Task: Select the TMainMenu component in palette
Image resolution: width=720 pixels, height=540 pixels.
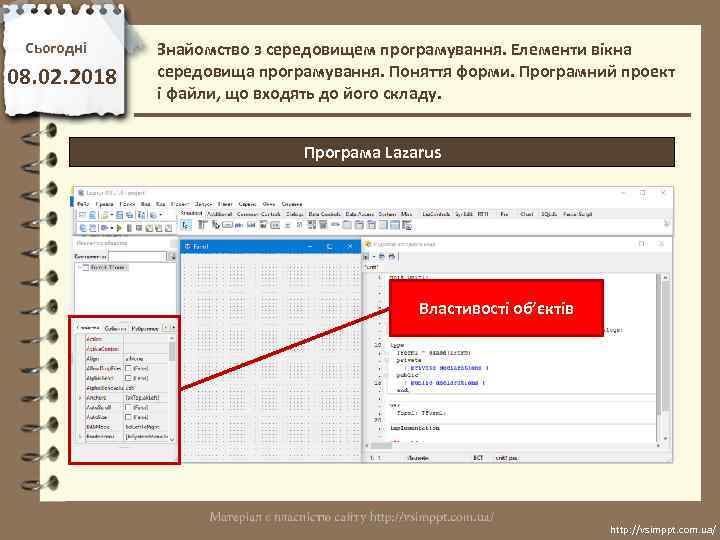Action: click(202, 225)
